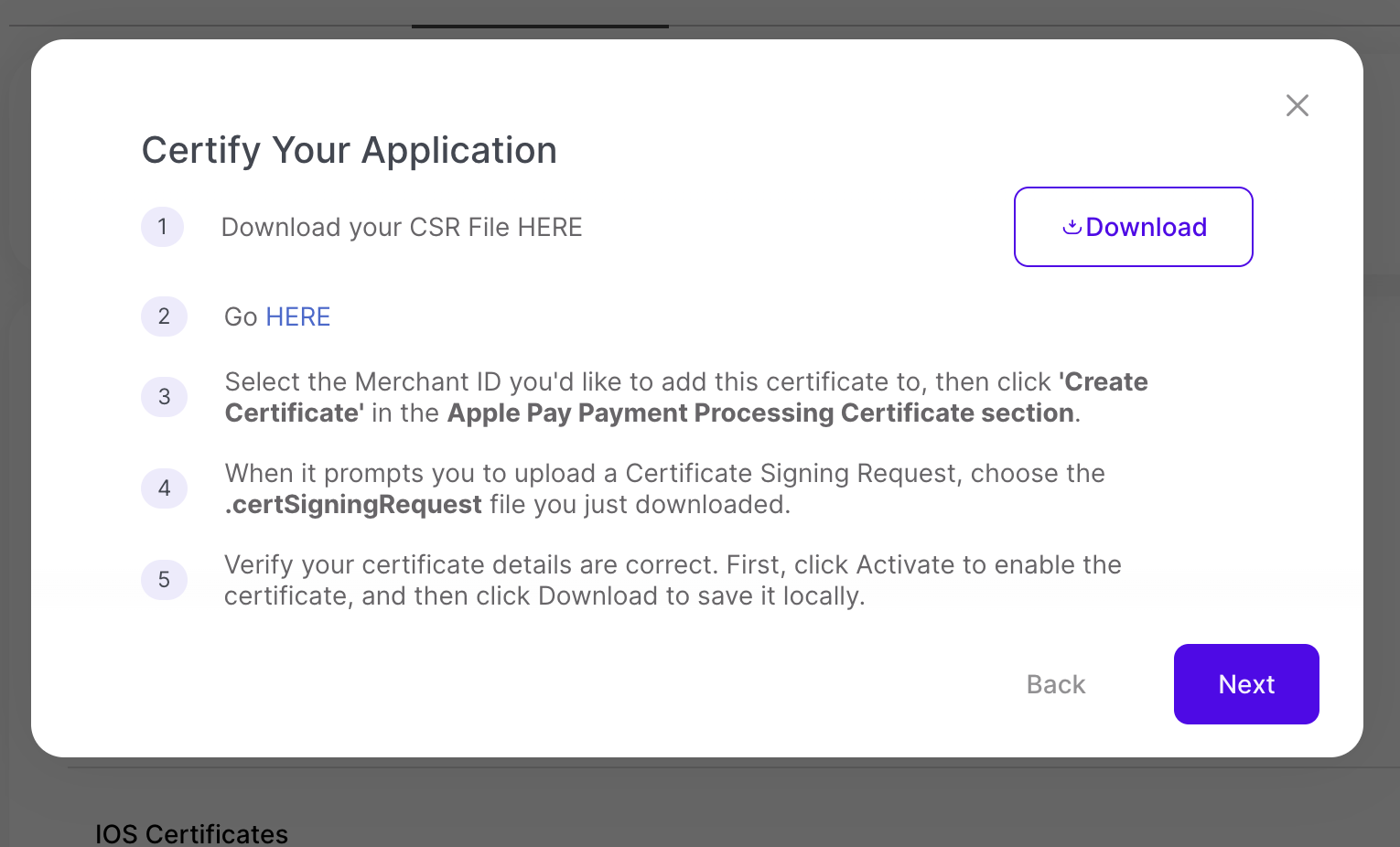The height and width of the screenshot is (847, 1400).
Task: Click the step 1 number circle
Action: [x=163, y=227]
